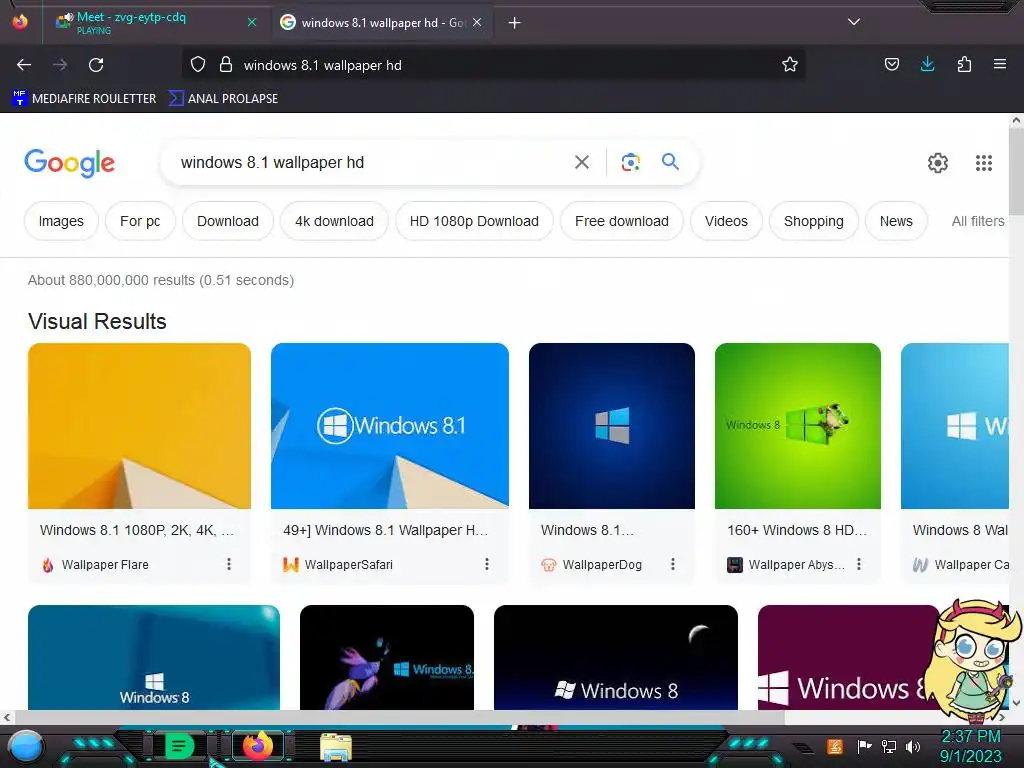Image resolution: width=1024 pixels, height=768 pixels.
Task: Click the Firefox taskbar icon
Action: tap(257, 746)
